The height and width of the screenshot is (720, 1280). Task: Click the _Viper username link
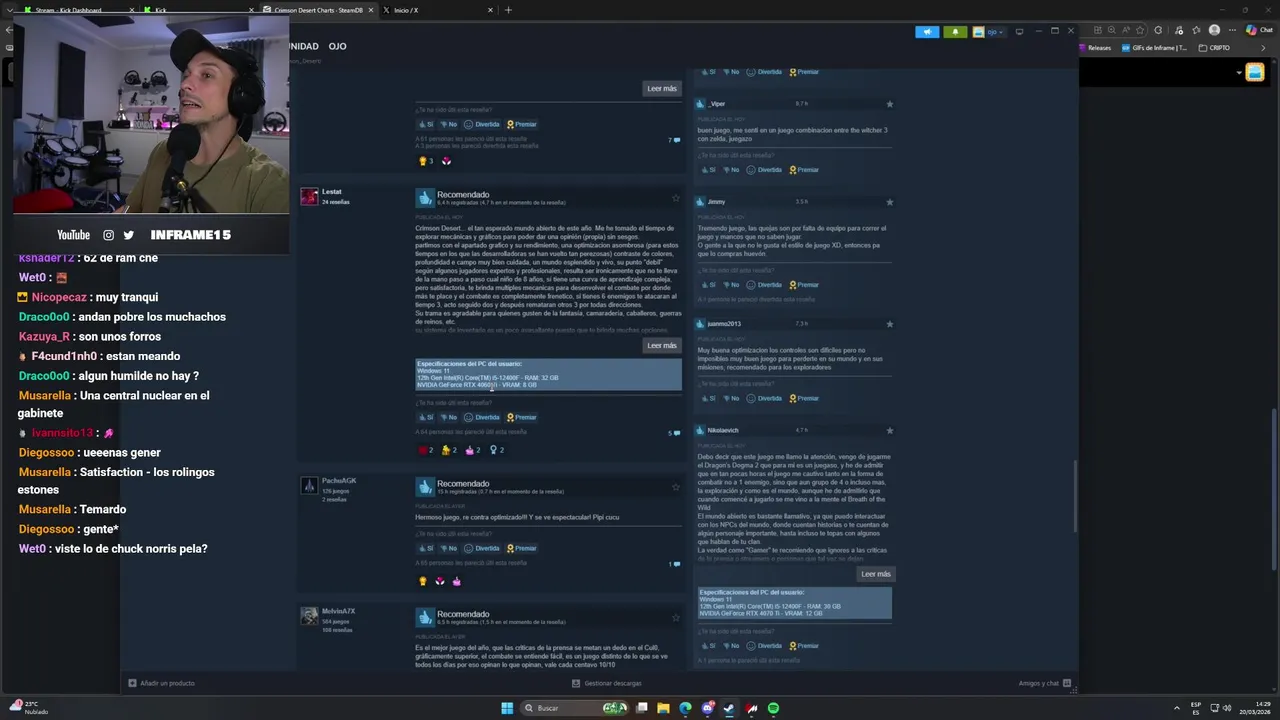pos(716,104)
